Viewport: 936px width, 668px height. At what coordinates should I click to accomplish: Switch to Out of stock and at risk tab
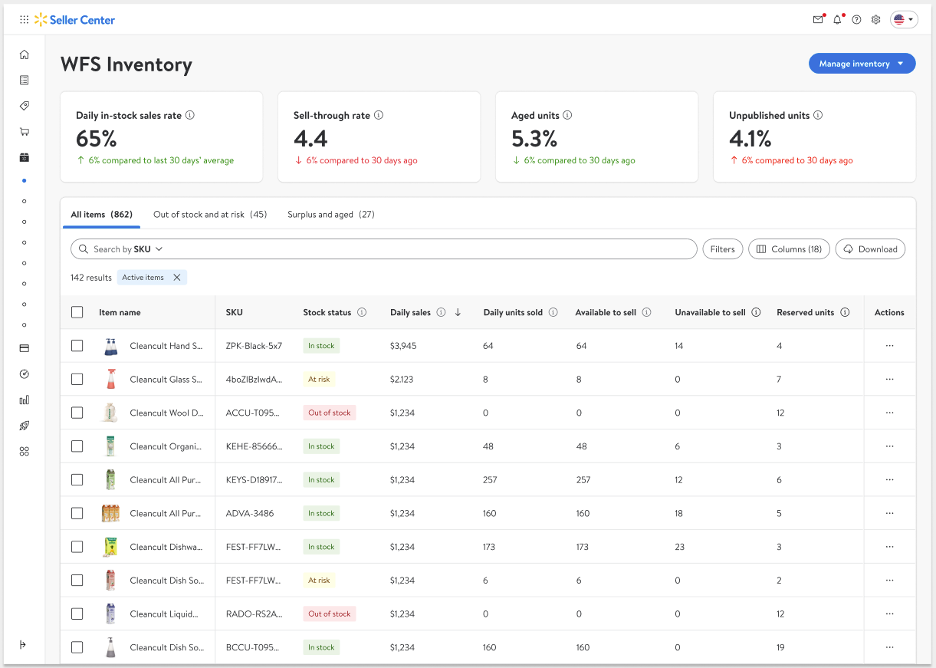210,214
